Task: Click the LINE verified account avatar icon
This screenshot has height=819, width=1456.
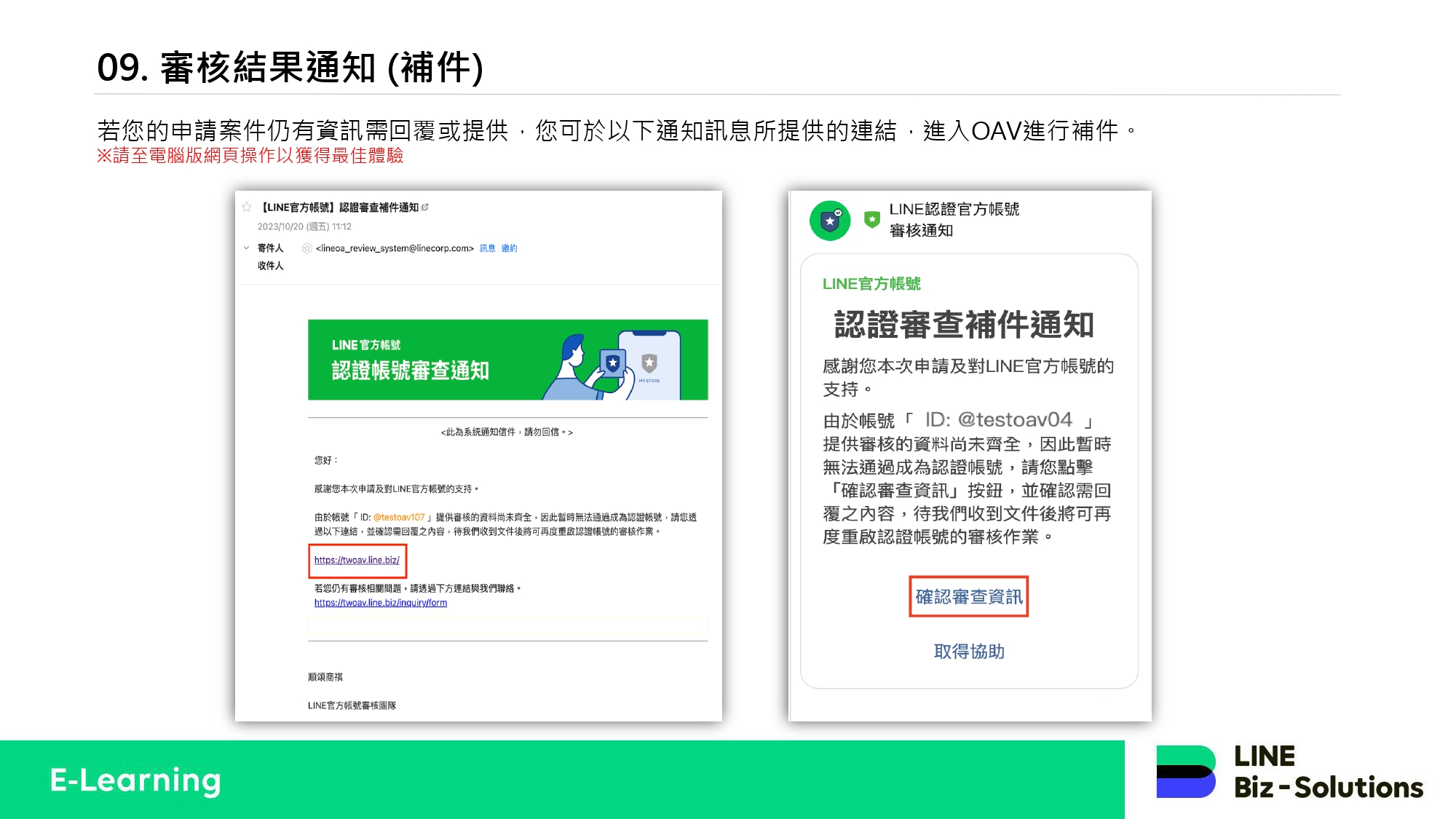Action: 830,221
